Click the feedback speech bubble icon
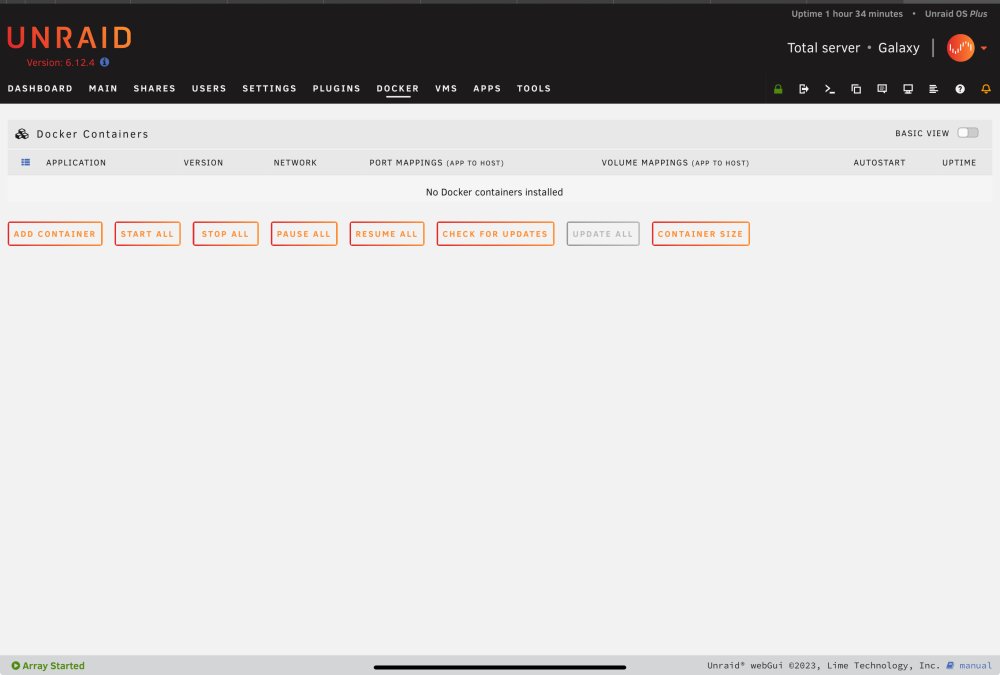The height and width of the screenshot is (675, 1000). click(x=882, y=89)
